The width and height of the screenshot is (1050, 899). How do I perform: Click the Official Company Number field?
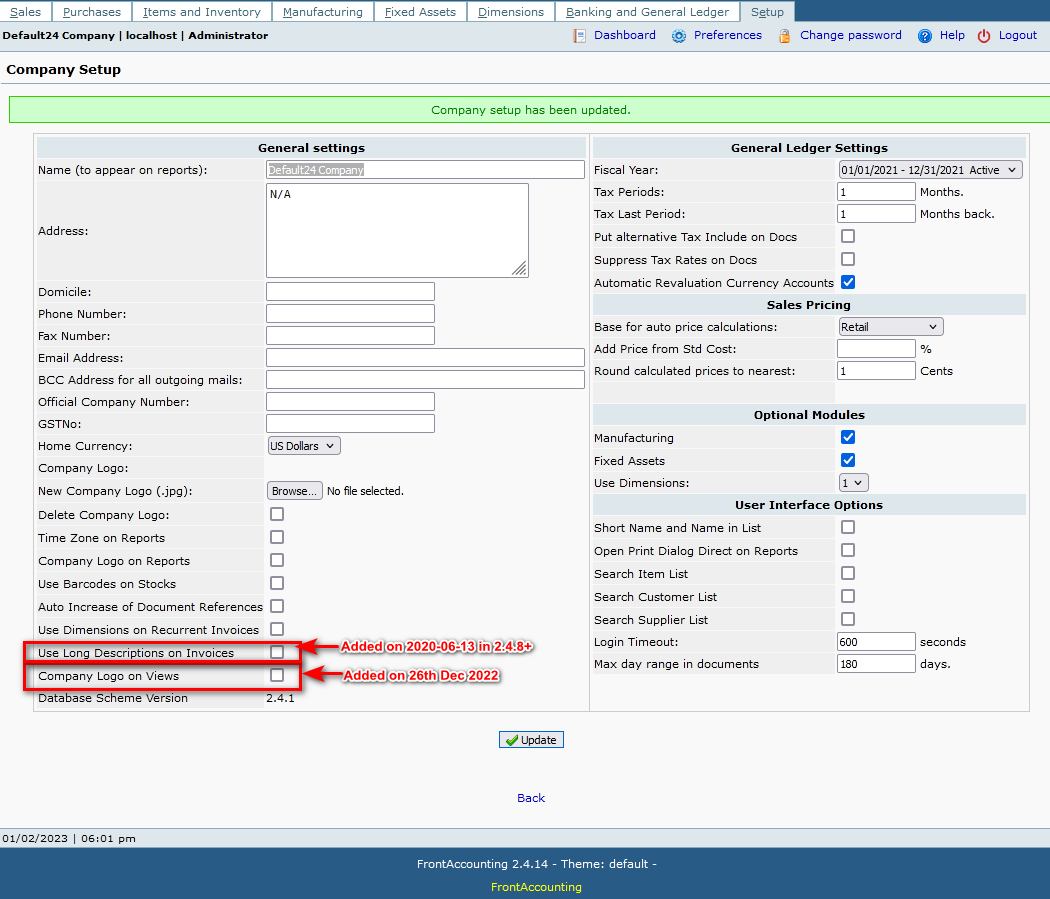[x=350, y=402]
